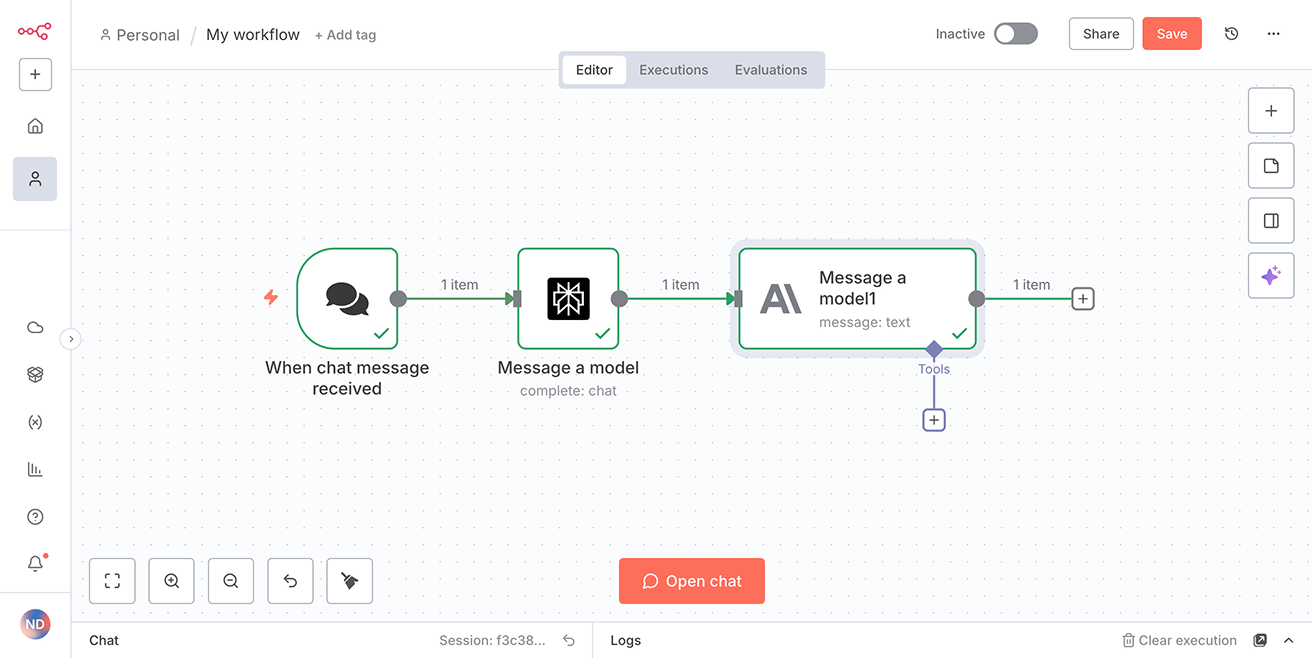
Task: Toggle the Inactive workflow switch
Action: click(x=1015, y=34)
